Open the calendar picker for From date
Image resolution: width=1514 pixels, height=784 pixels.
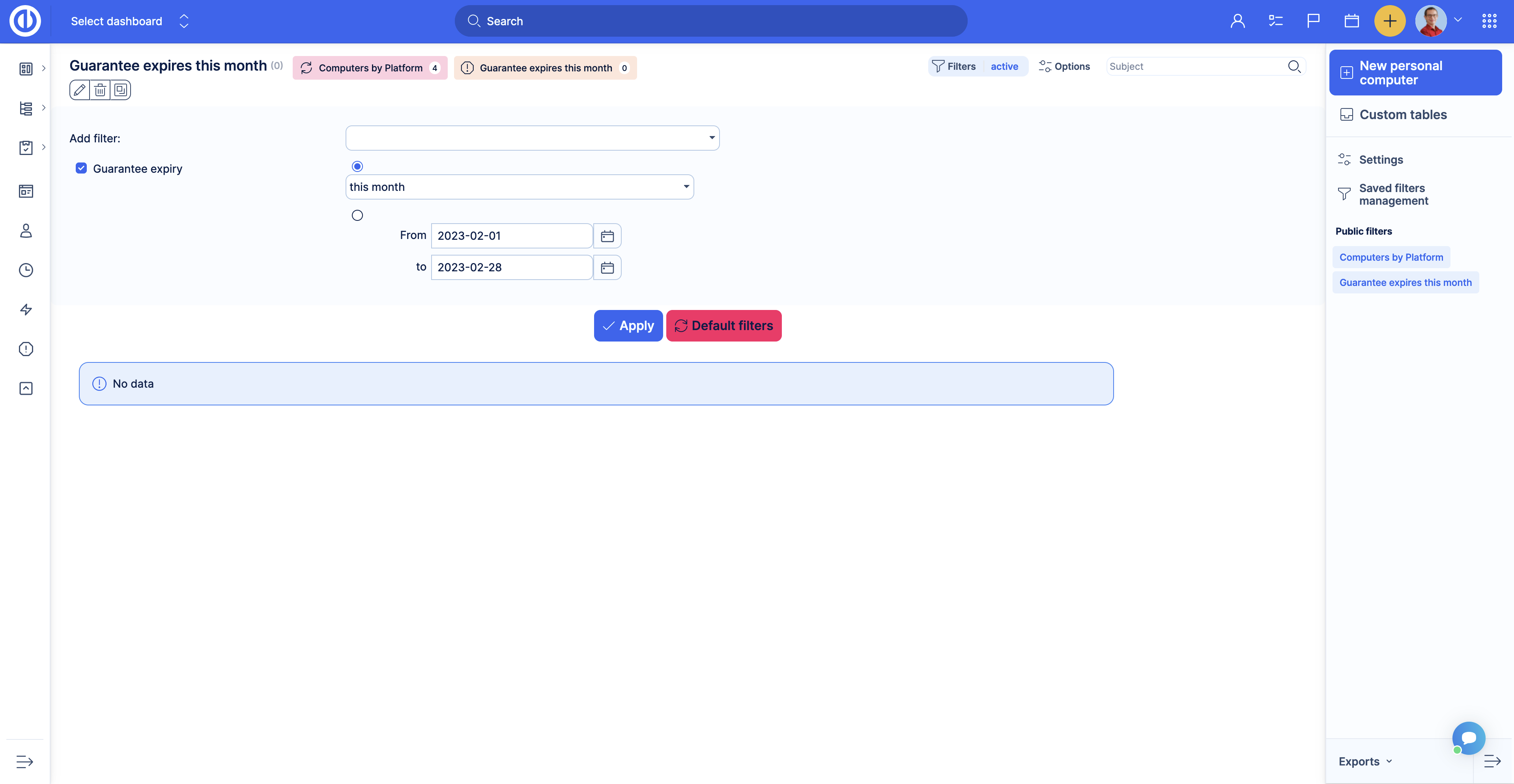[x=607, y=236]
